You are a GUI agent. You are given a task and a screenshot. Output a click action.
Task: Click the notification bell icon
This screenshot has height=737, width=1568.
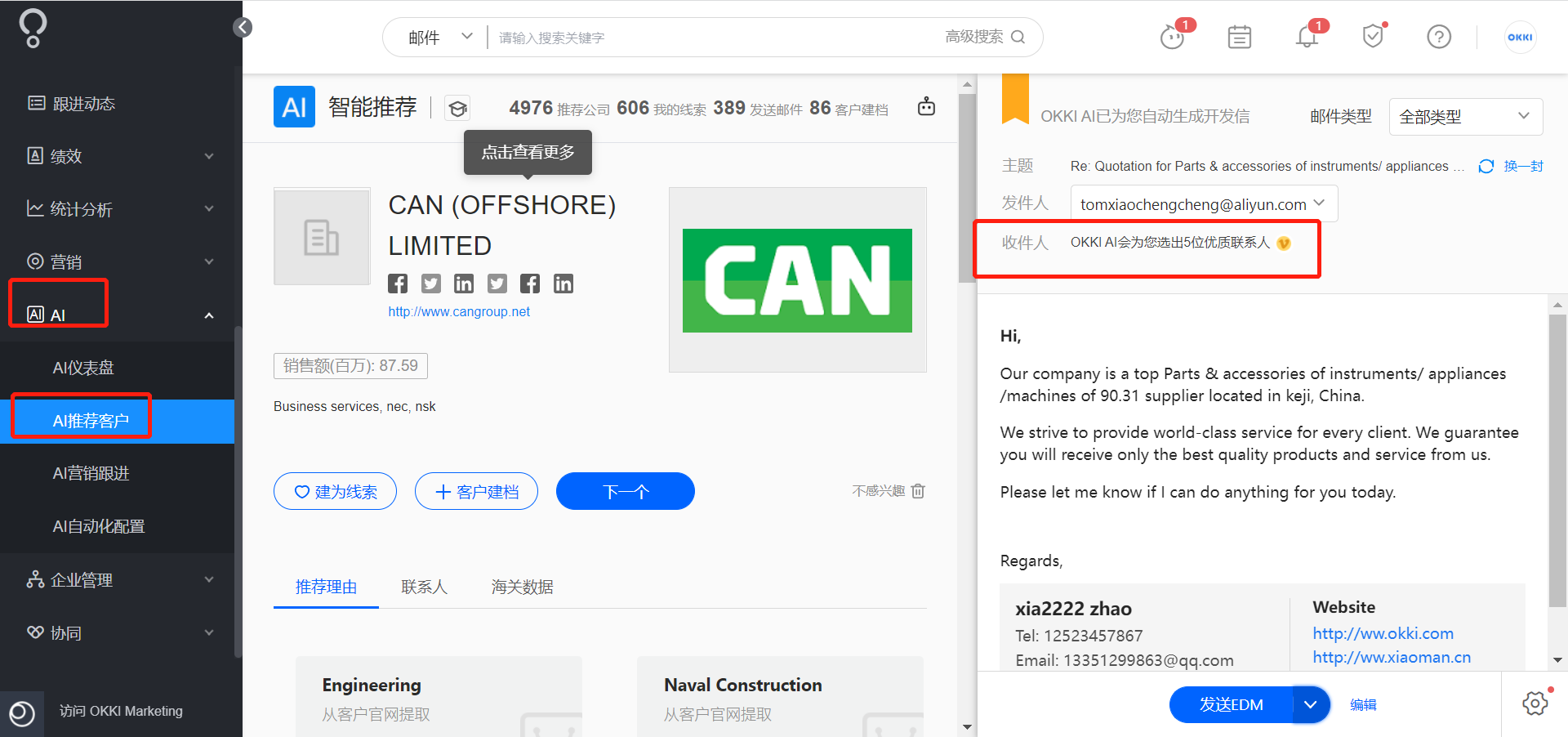(x=1307, y=37)
